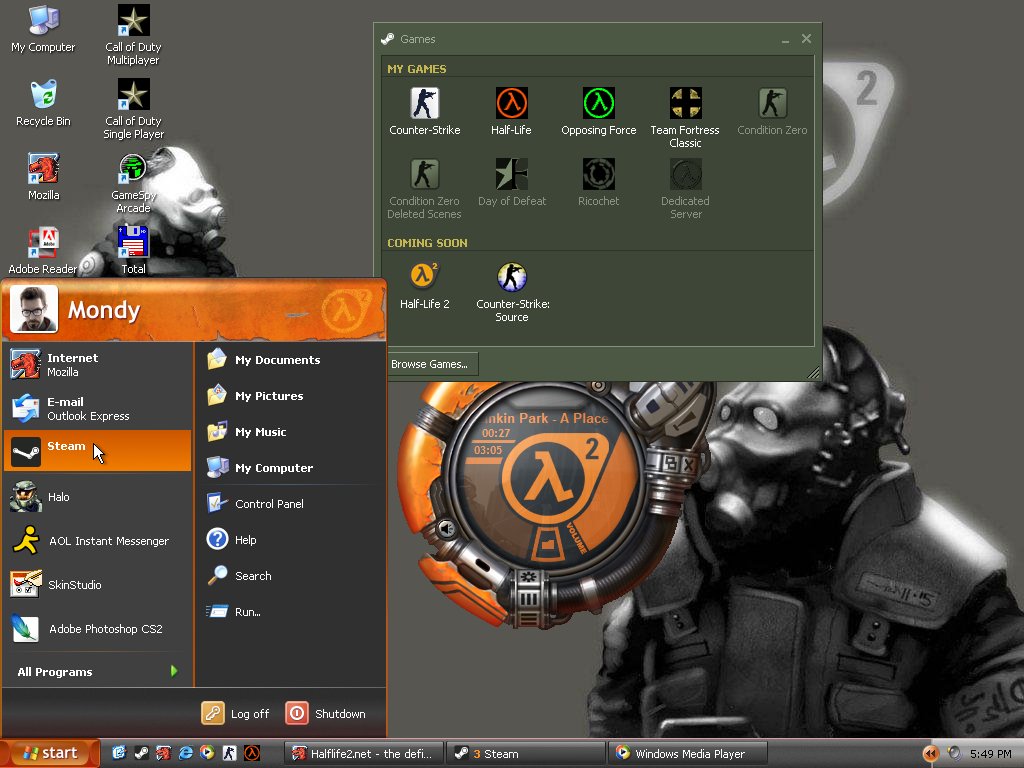Click the orange tray arrow icon
This screenshot has width=1024, height=768.
[930, 754]
